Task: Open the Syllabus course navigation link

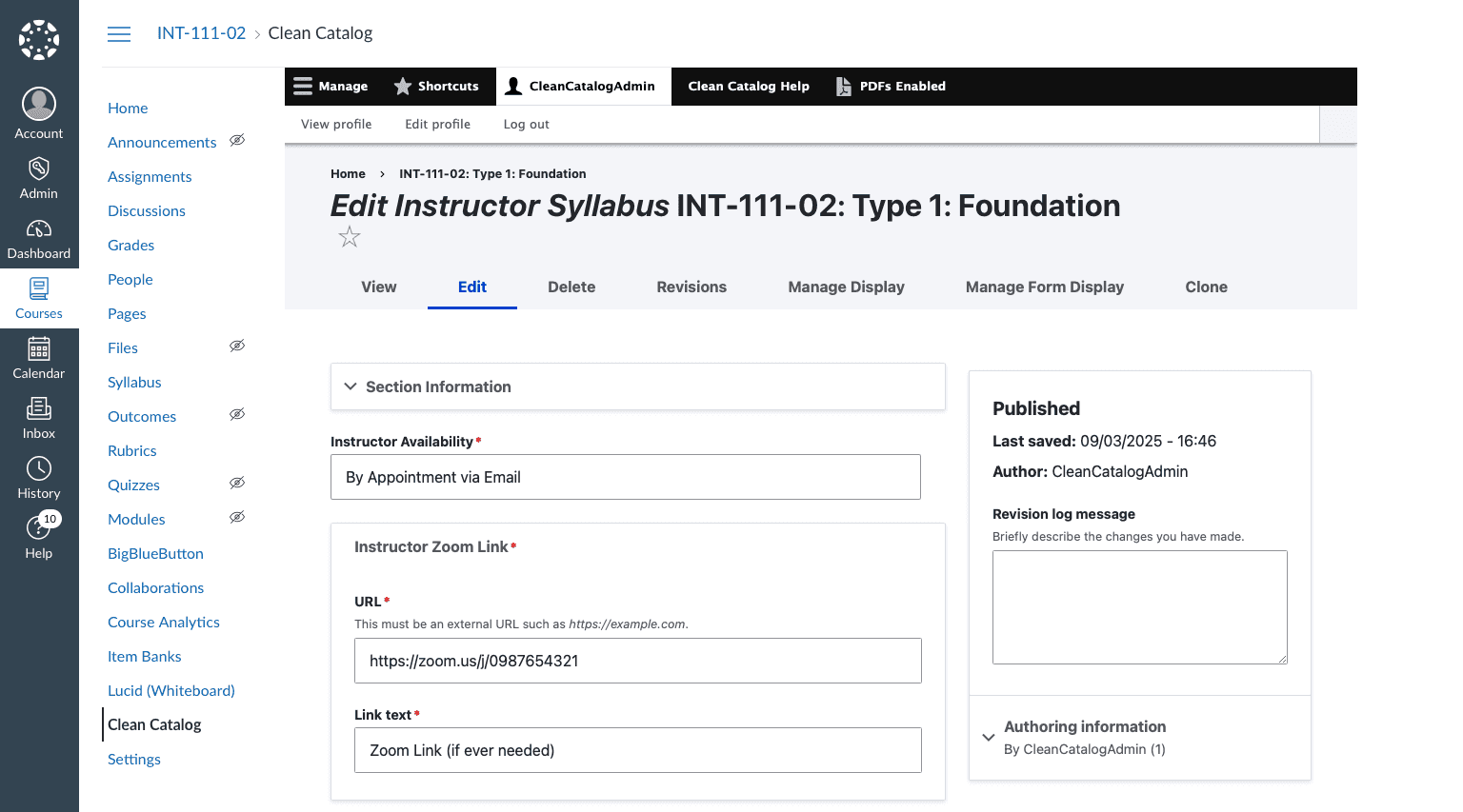Action: (x=134, y=383)
